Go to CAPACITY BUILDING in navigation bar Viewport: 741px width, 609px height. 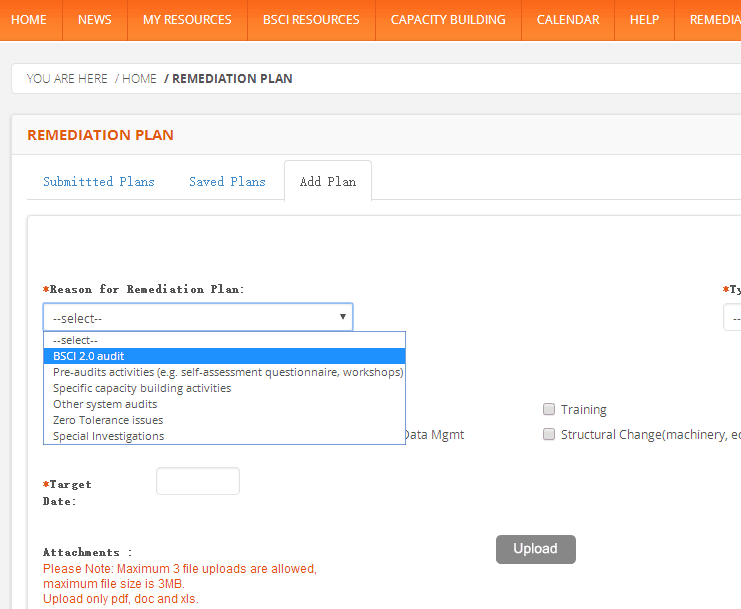[448, 20]
